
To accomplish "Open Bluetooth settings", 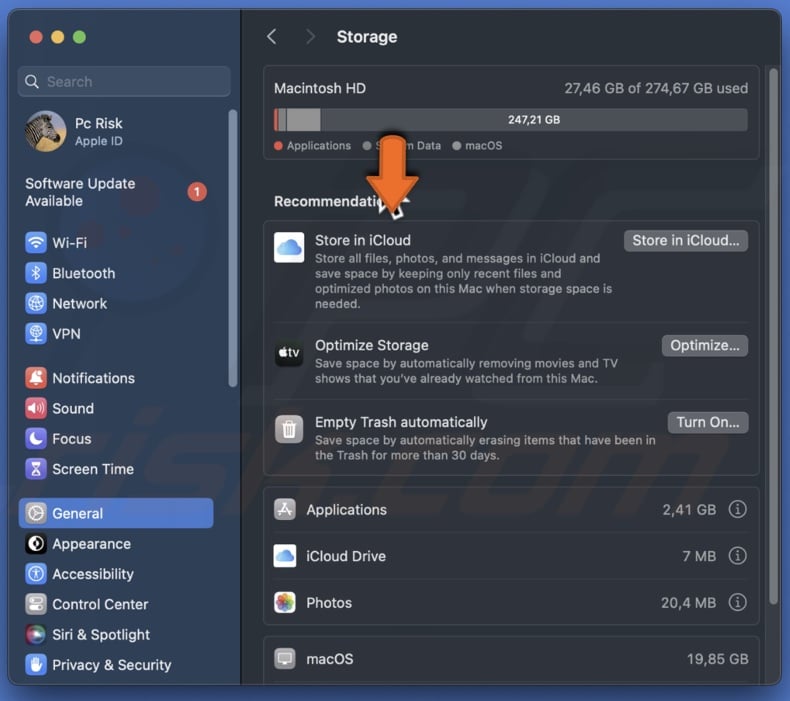I will [116, 273].
